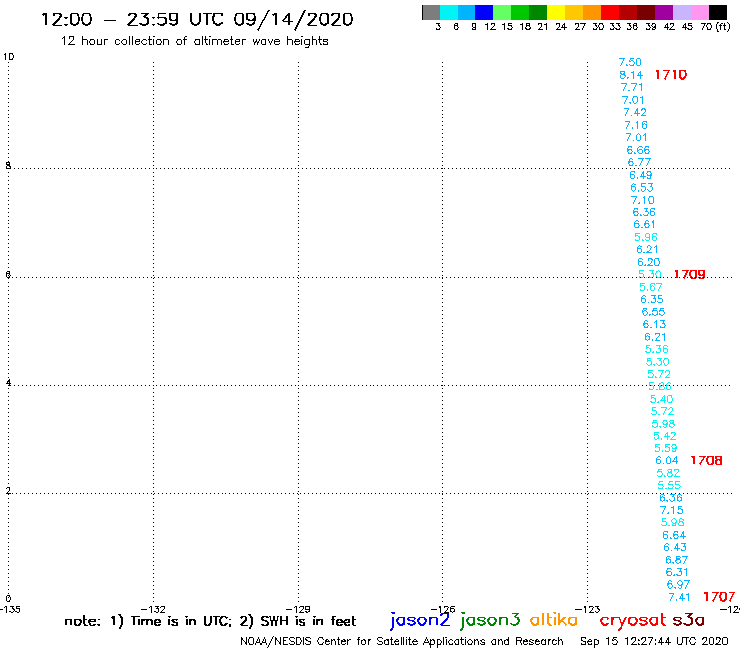
Task: Click the jason2 satellite legend label
Action: point(420,620)
